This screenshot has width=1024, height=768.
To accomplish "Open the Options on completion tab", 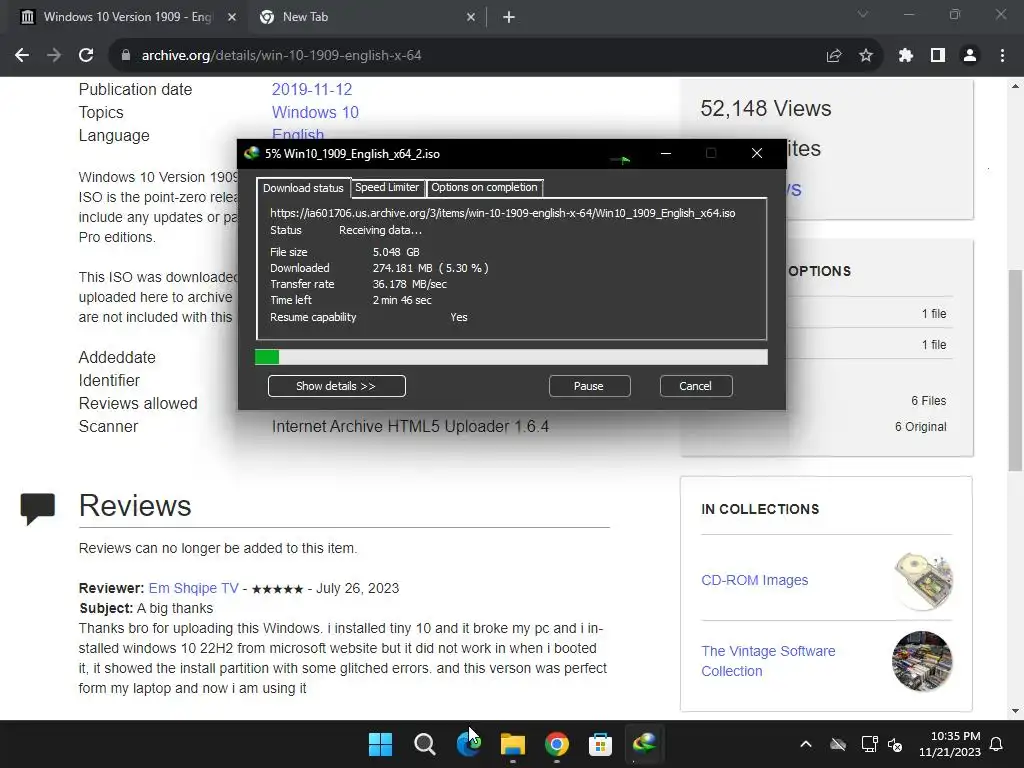I will click(x=484, y=187).
